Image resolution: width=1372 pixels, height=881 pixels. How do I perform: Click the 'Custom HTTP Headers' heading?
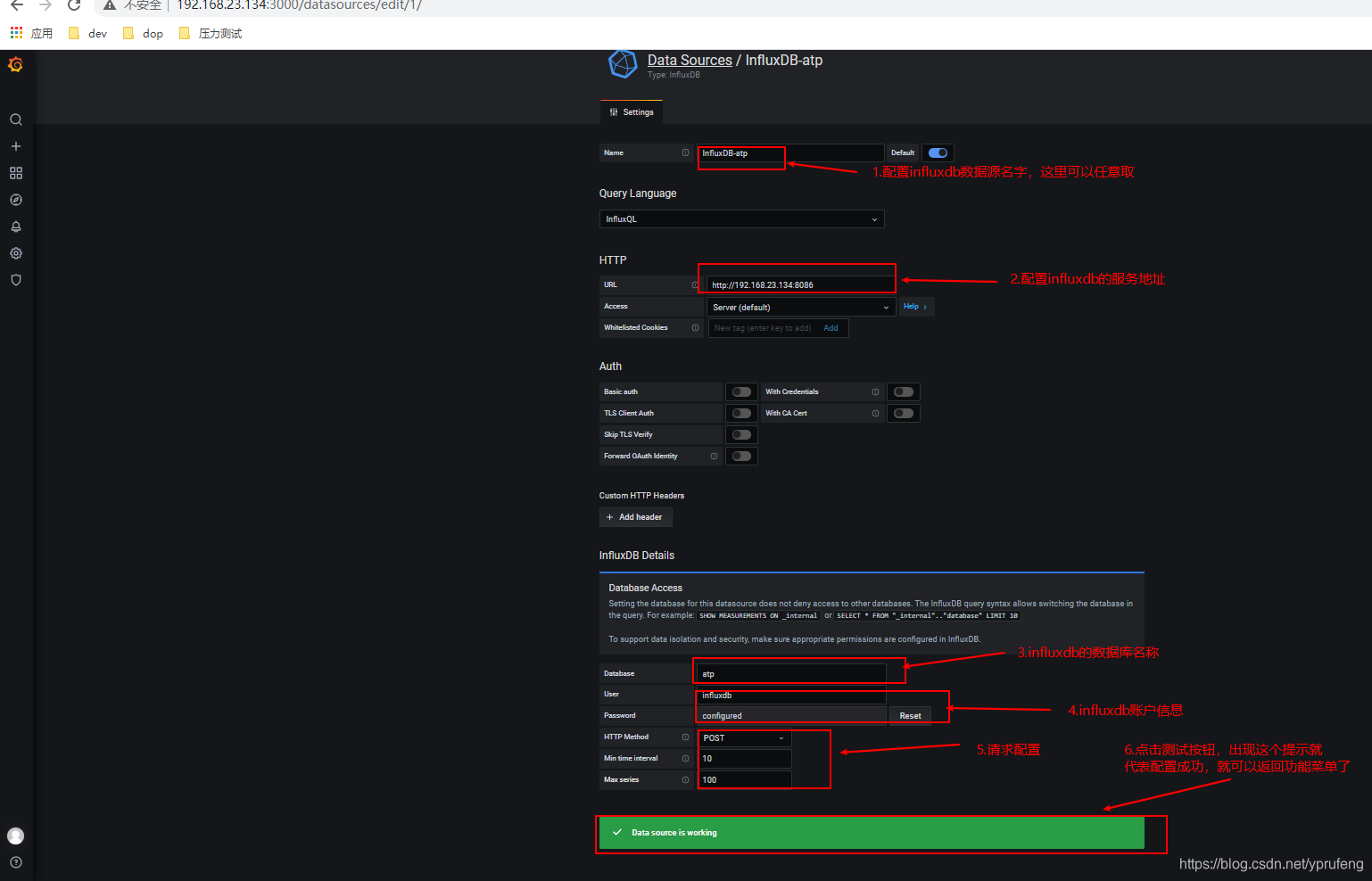click(x=641, y=495)
